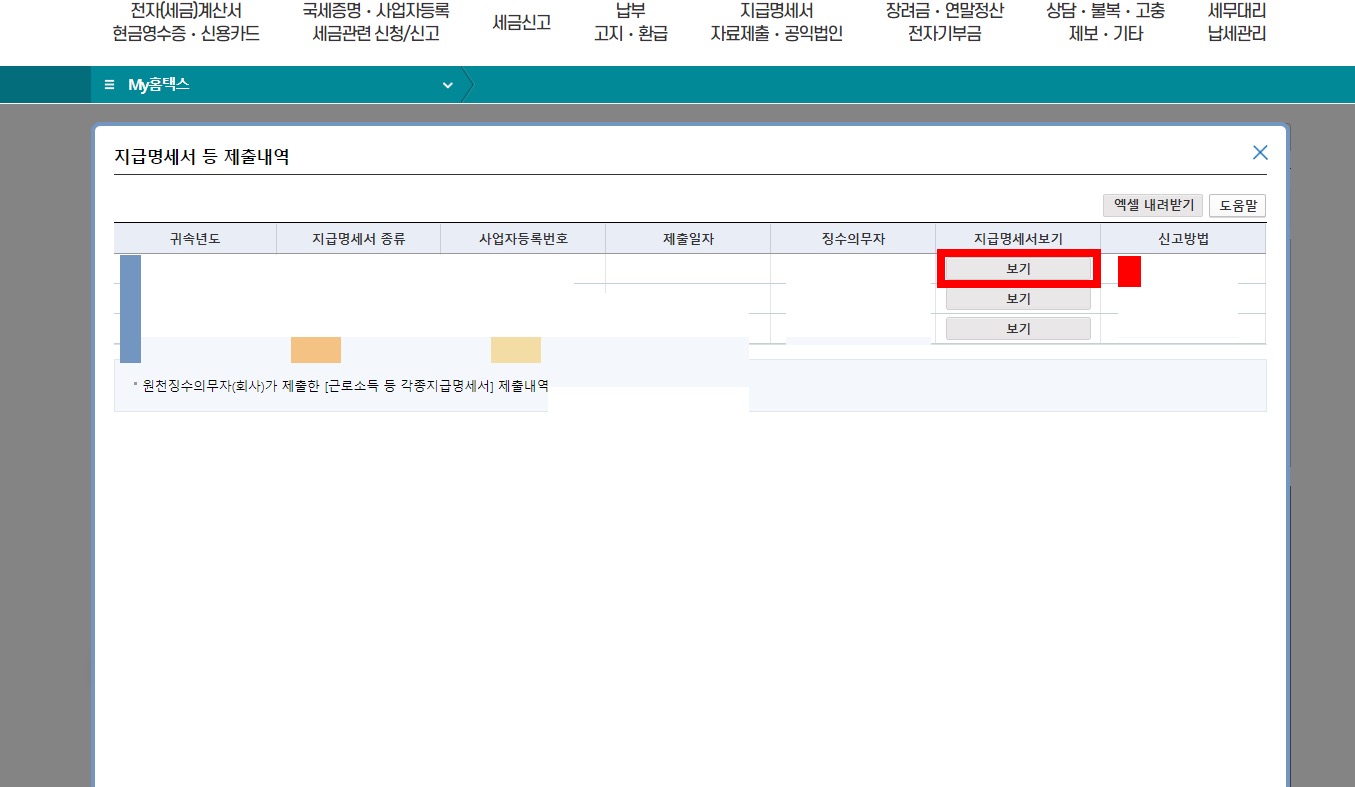Image resolution: width=1355 pixels, height=787 pixels.
Task: Click the highlighted first 보기 button
Action: [1017, 268]
